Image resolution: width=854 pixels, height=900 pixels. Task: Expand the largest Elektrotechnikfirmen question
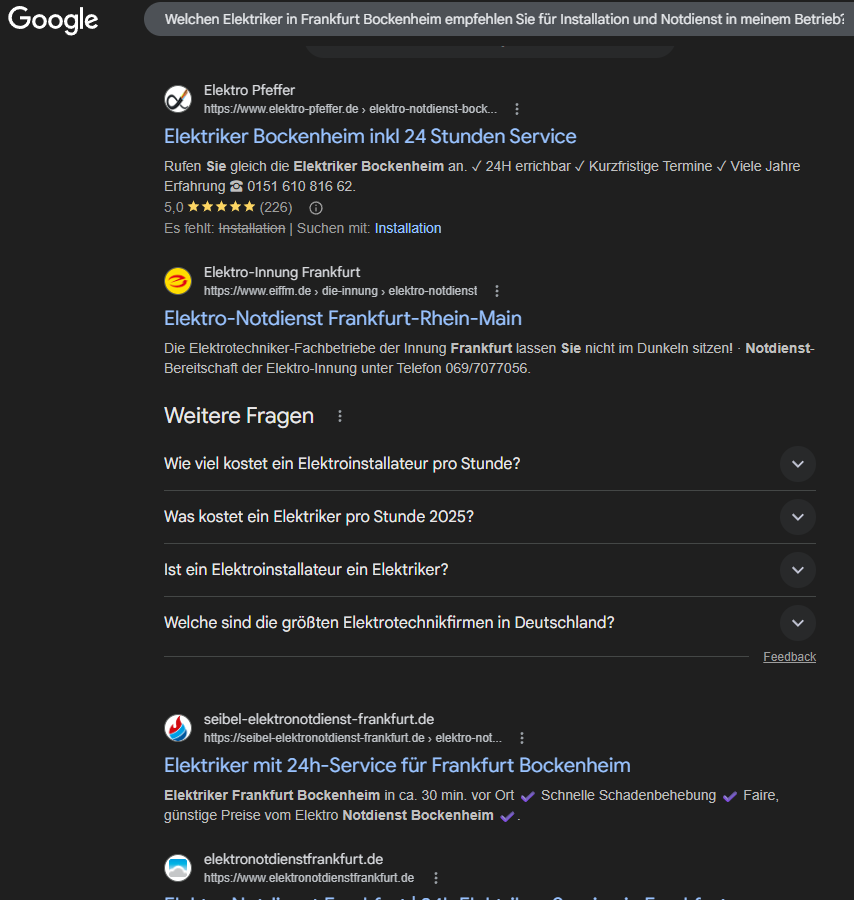pyautogui.click(x=797, y=622)
